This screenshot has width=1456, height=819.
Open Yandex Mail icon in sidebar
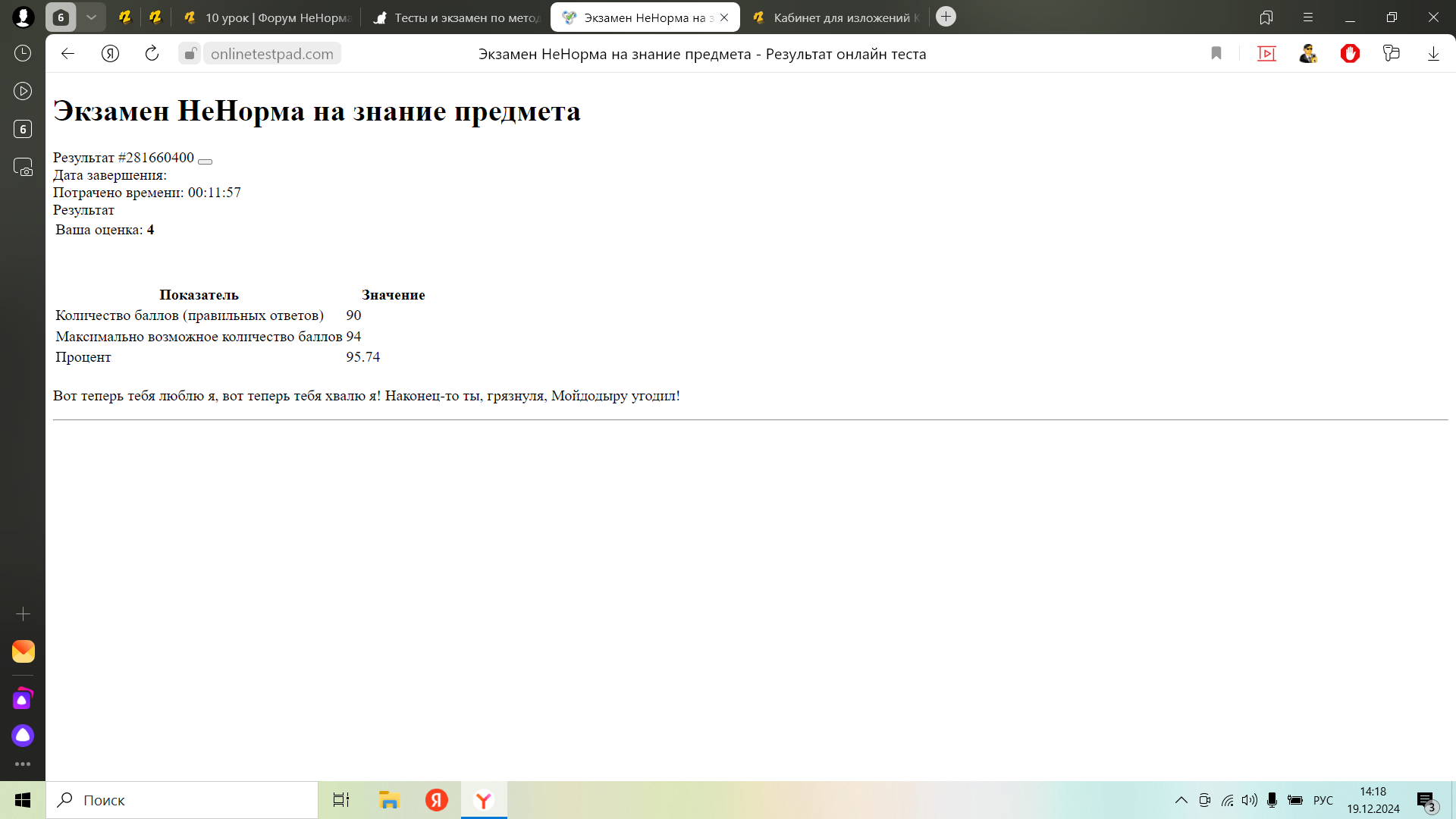coord(23,651)
